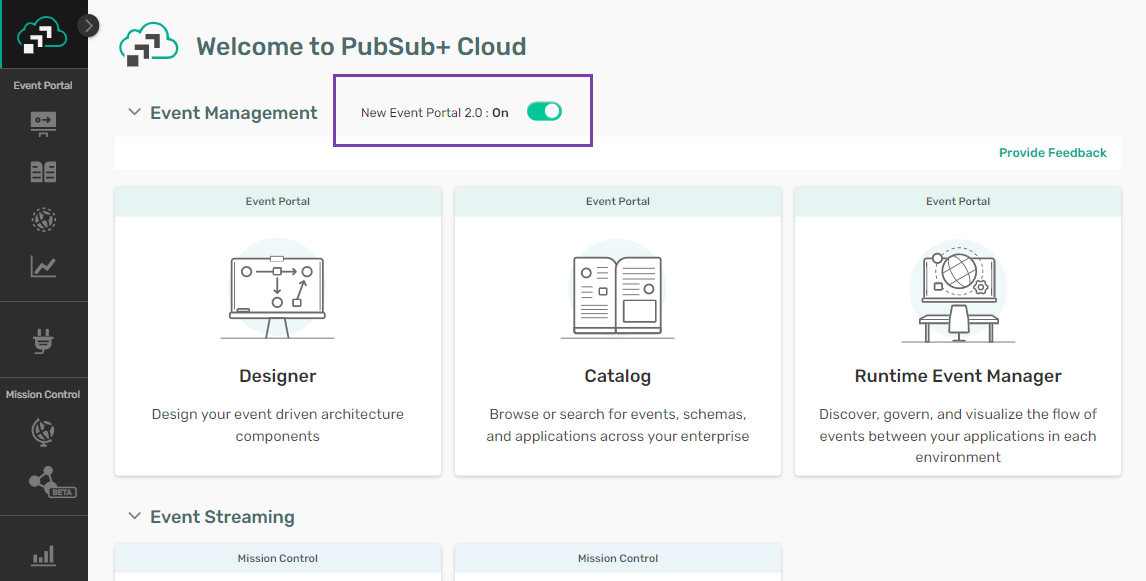Collapse the Event Management section

click(134, 112)
